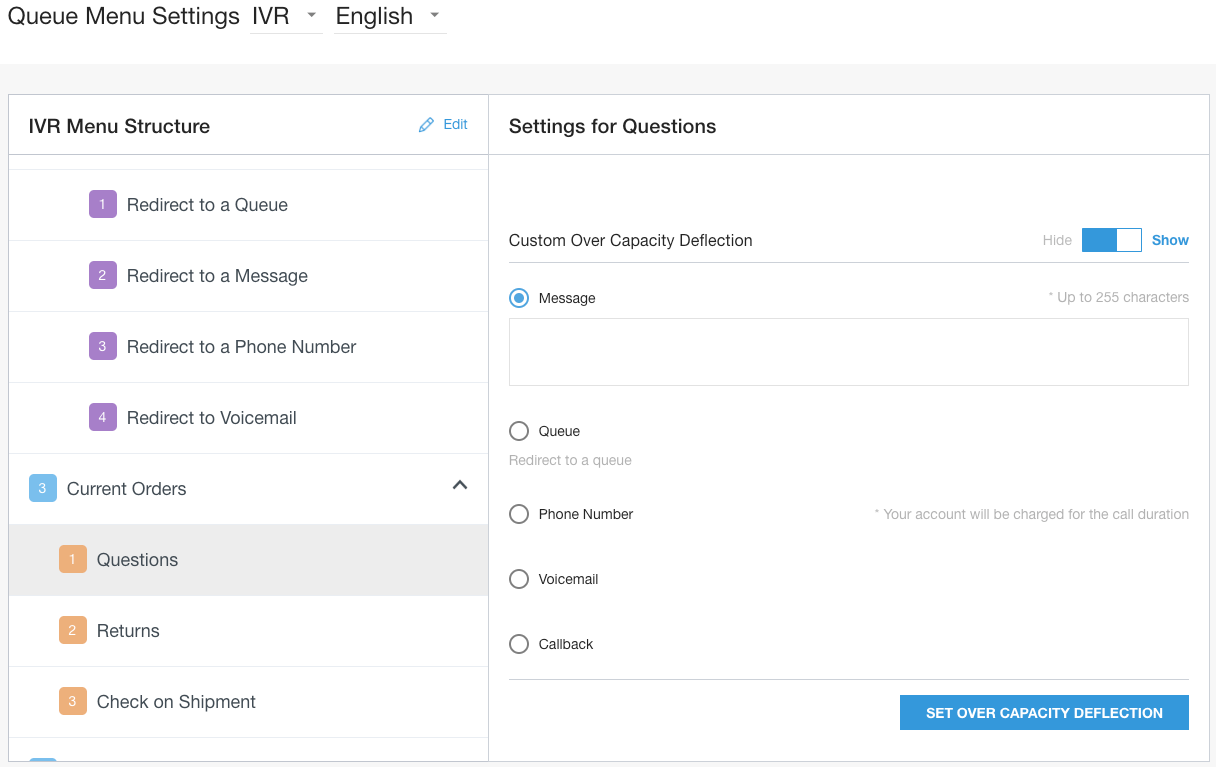Viewport: 1216px width, 767px height.
Task: Click the pencil Edit icon
Action: [426, 125]
